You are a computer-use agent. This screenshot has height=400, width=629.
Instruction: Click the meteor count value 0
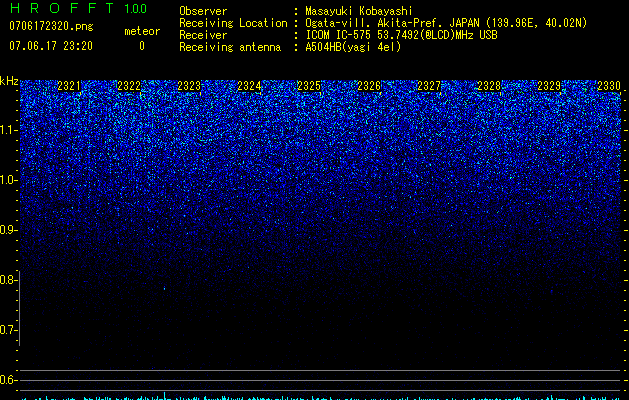(142, 46)
